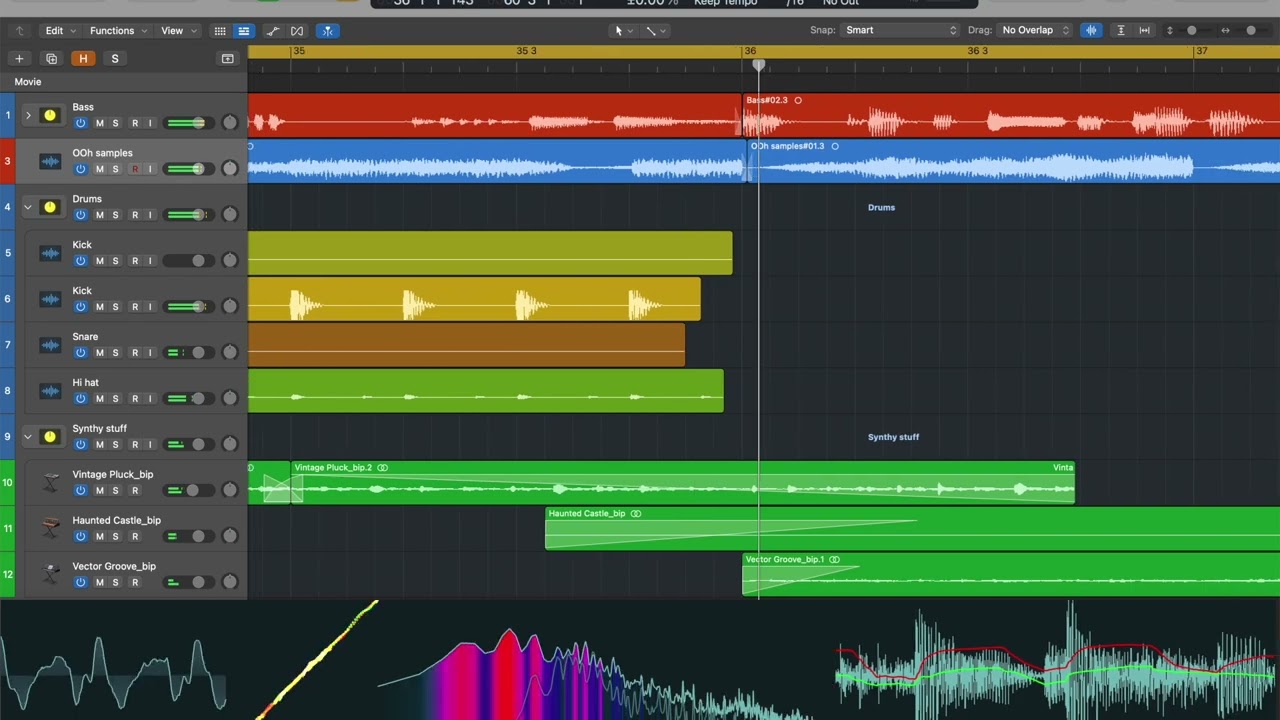Leave folder using the up-arrow hierarchy button
This screenshot has width=1280, height=720.
click(19, 31)
